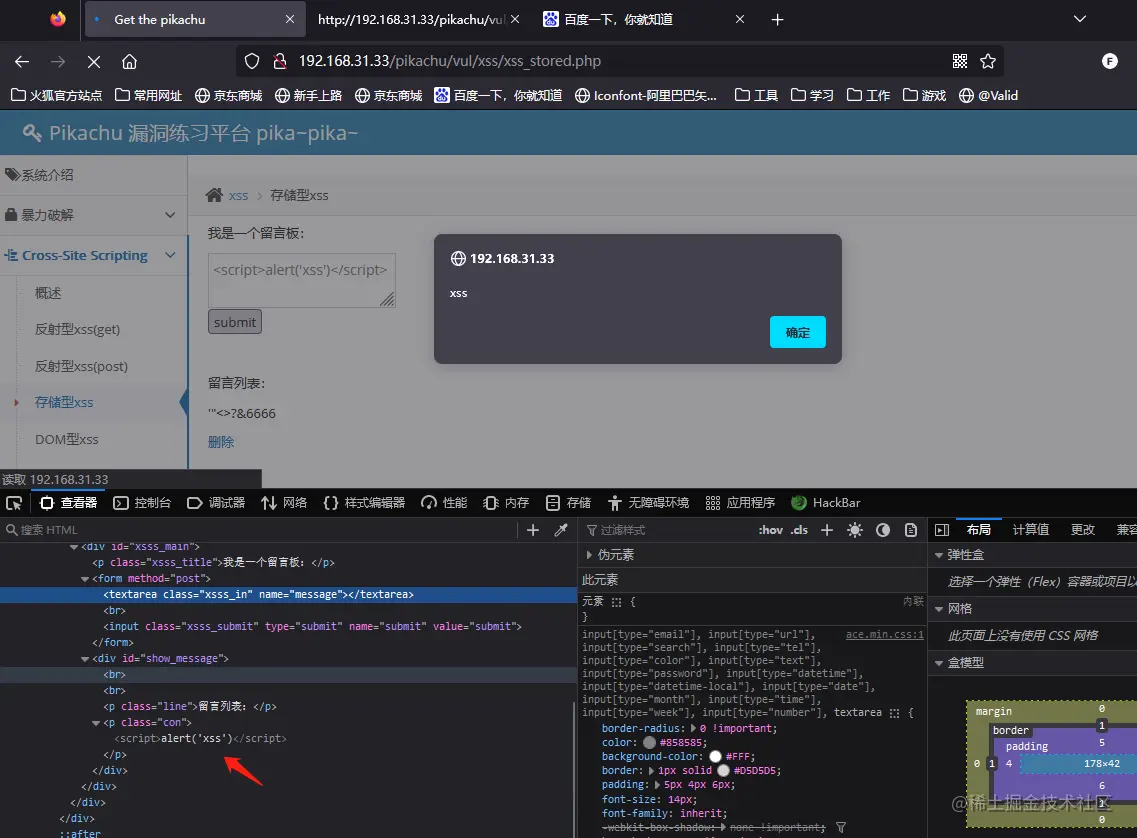Collapse the form method=post node
The height and width of the screenshot is (838, 1137).
(85, 579)
